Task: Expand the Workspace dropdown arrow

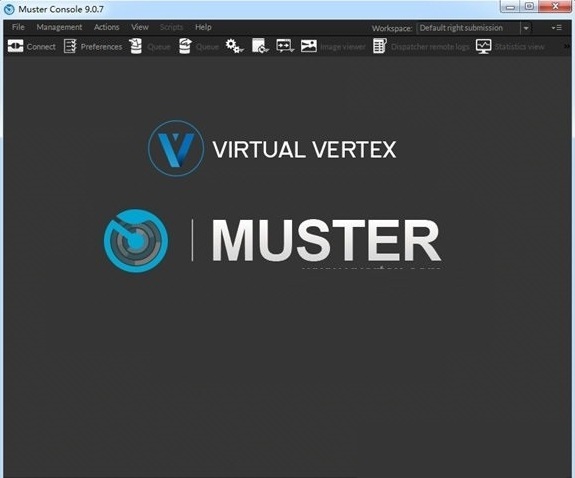Action: click(x=526, y=28)
